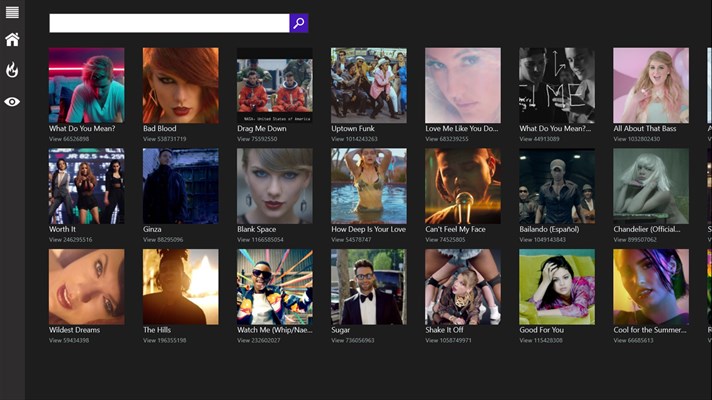Open the Cool for the Summer thumbnail
The image size is (712, 400).
coord(651,286)
